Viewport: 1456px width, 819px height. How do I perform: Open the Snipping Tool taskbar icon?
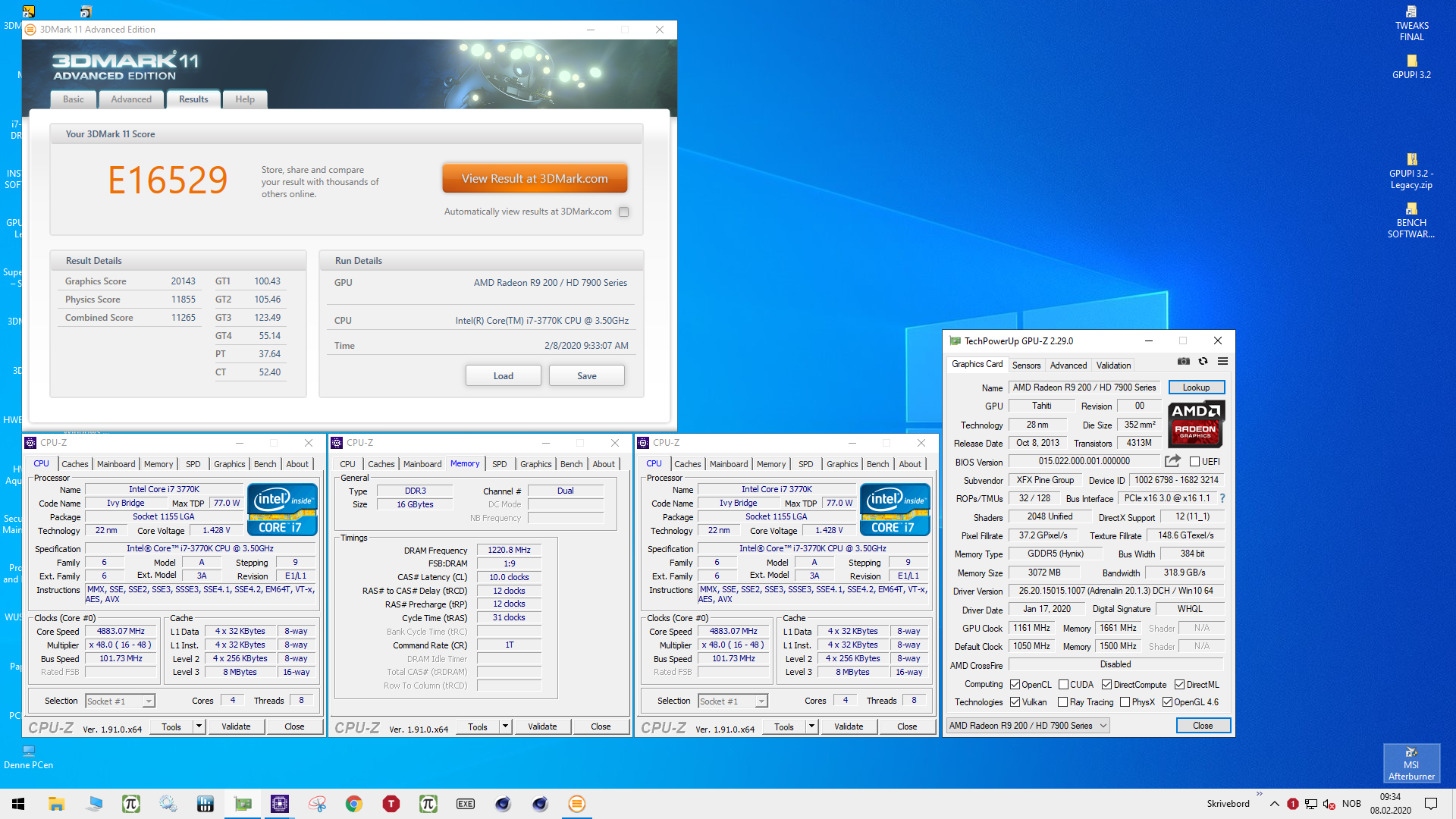(x=317, y=804)
